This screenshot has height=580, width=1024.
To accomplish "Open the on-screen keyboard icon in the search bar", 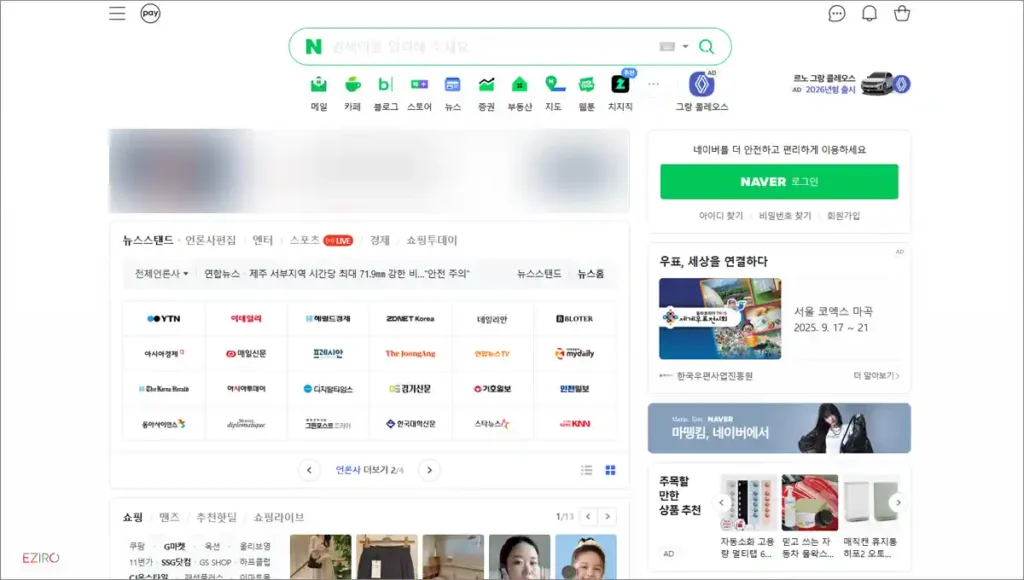I will 667,46.
